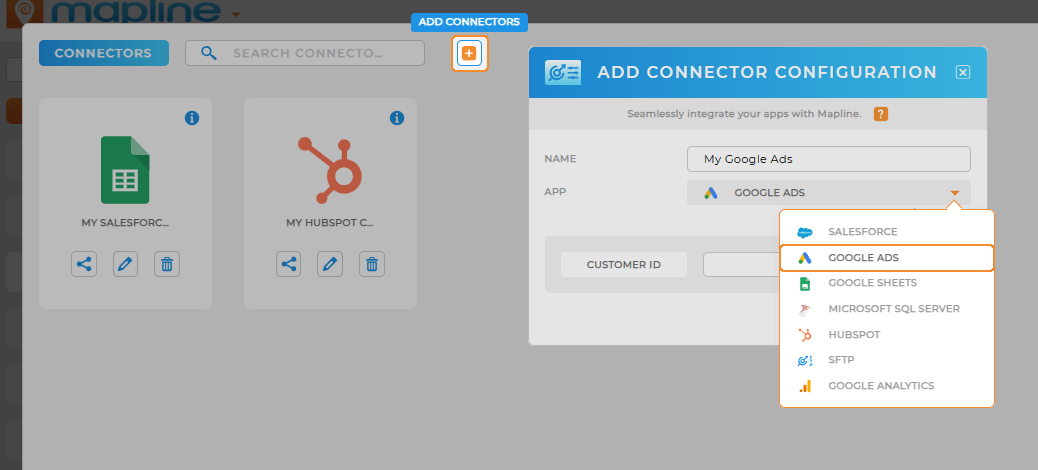Edit the My HubSpot connector
Screen dimensions: 1038x470
click(330, 264)
